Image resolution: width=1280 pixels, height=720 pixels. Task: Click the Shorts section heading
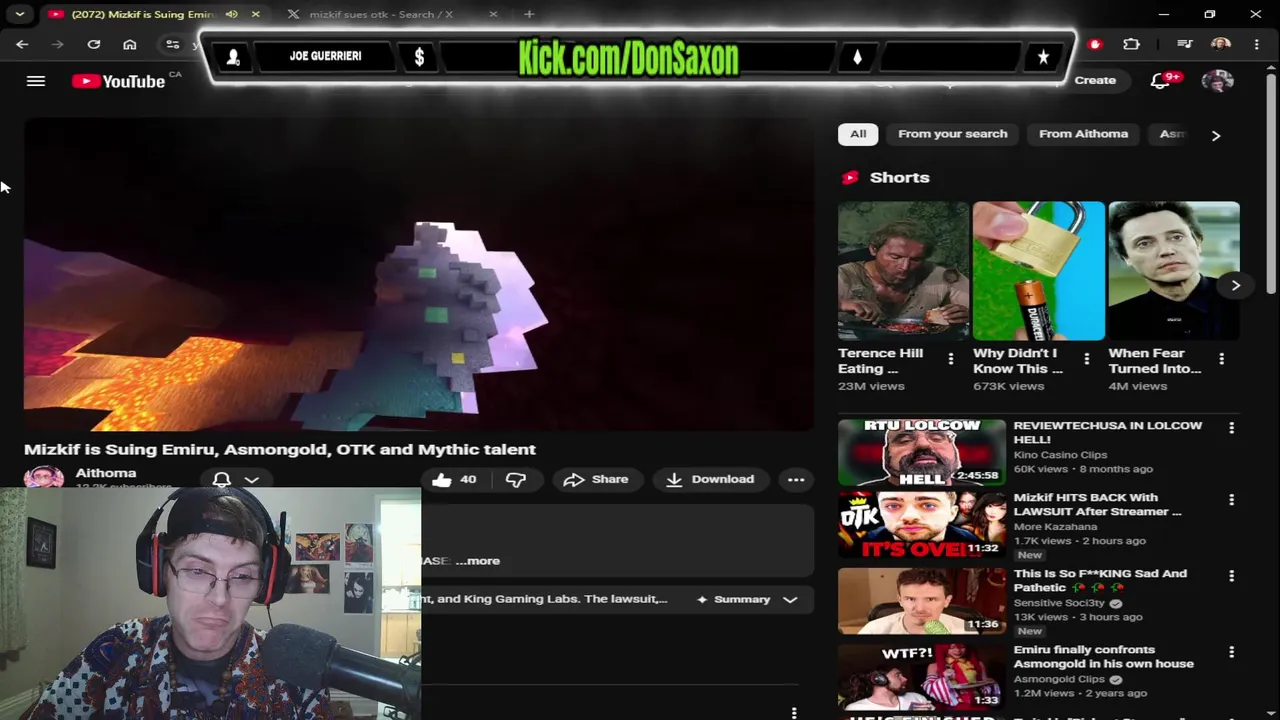(x=899, y=177)
